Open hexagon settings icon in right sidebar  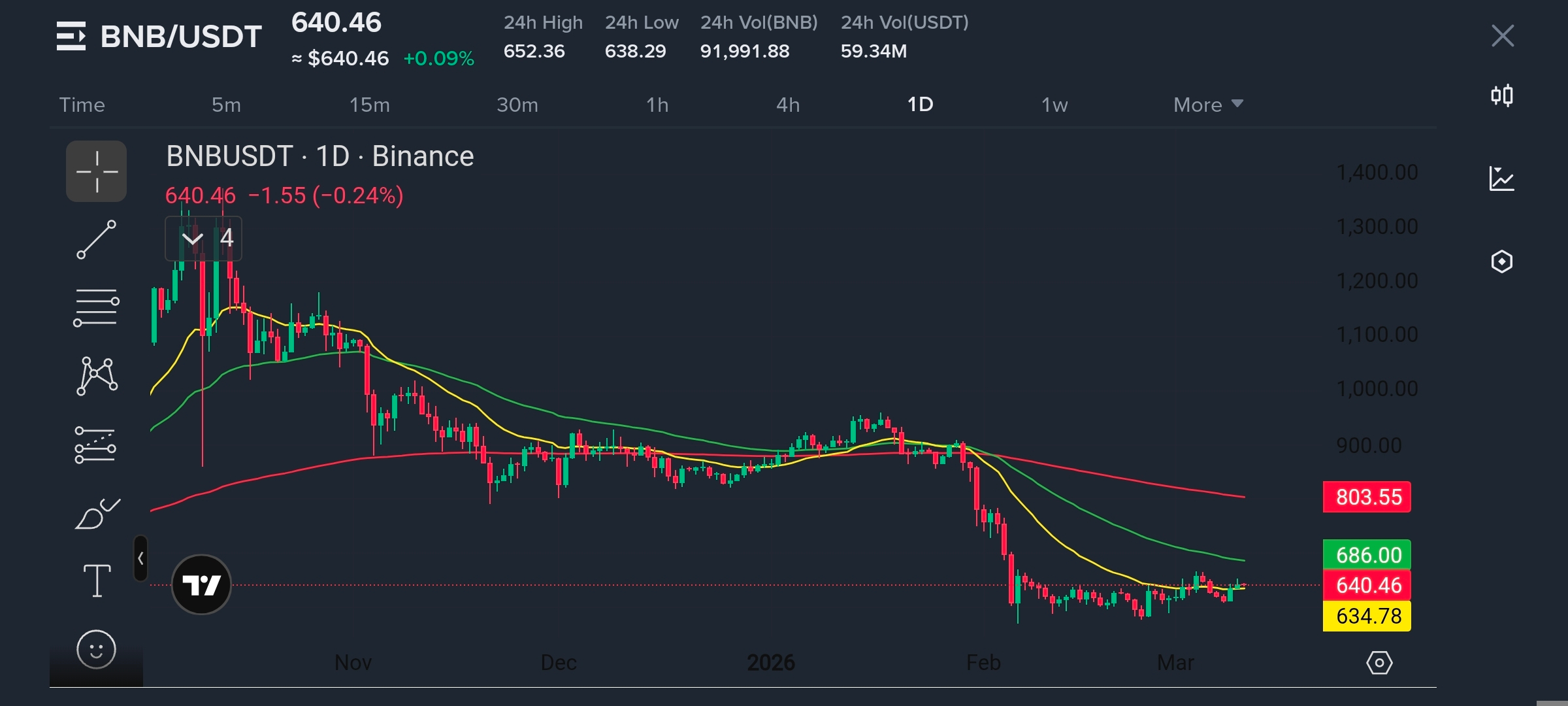[1501, 261]
